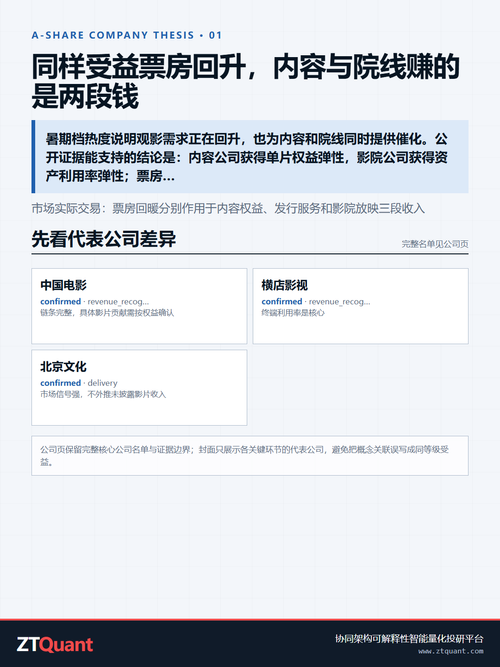Select the 北京文化 company card
Viewport: 500px width, 667px height.
point(139,388)
